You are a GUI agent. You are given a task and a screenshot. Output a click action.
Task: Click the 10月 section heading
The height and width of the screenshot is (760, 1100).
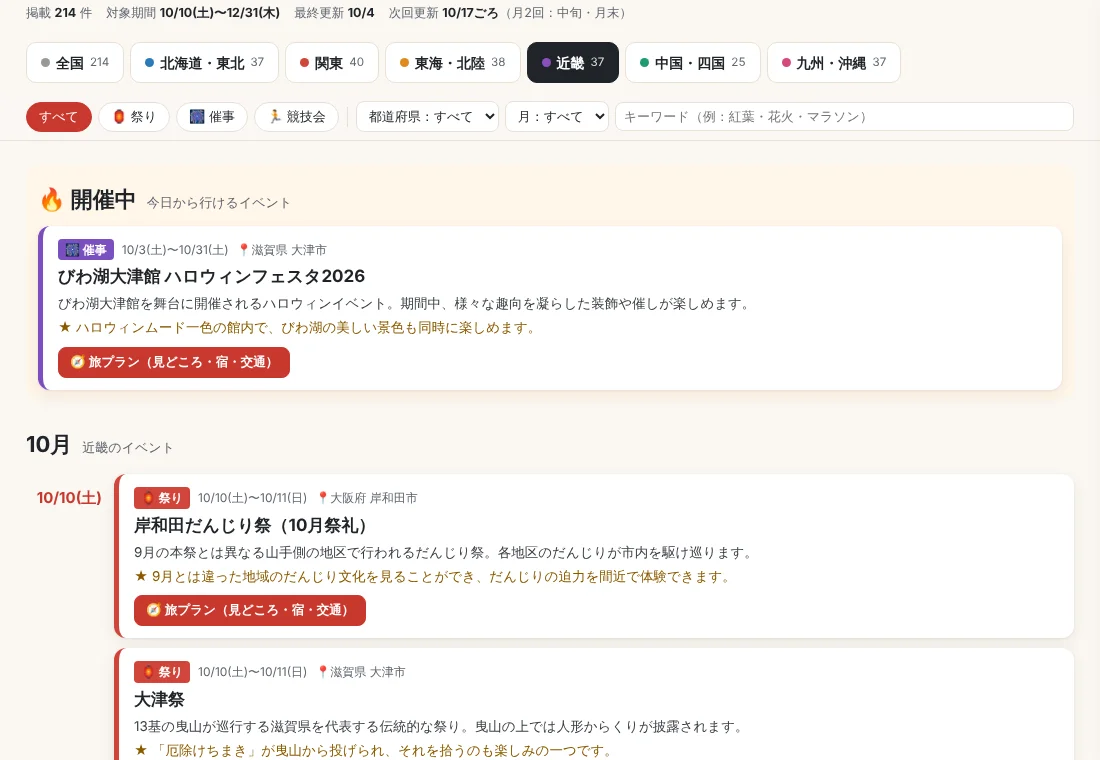click(x=48, y=445)
